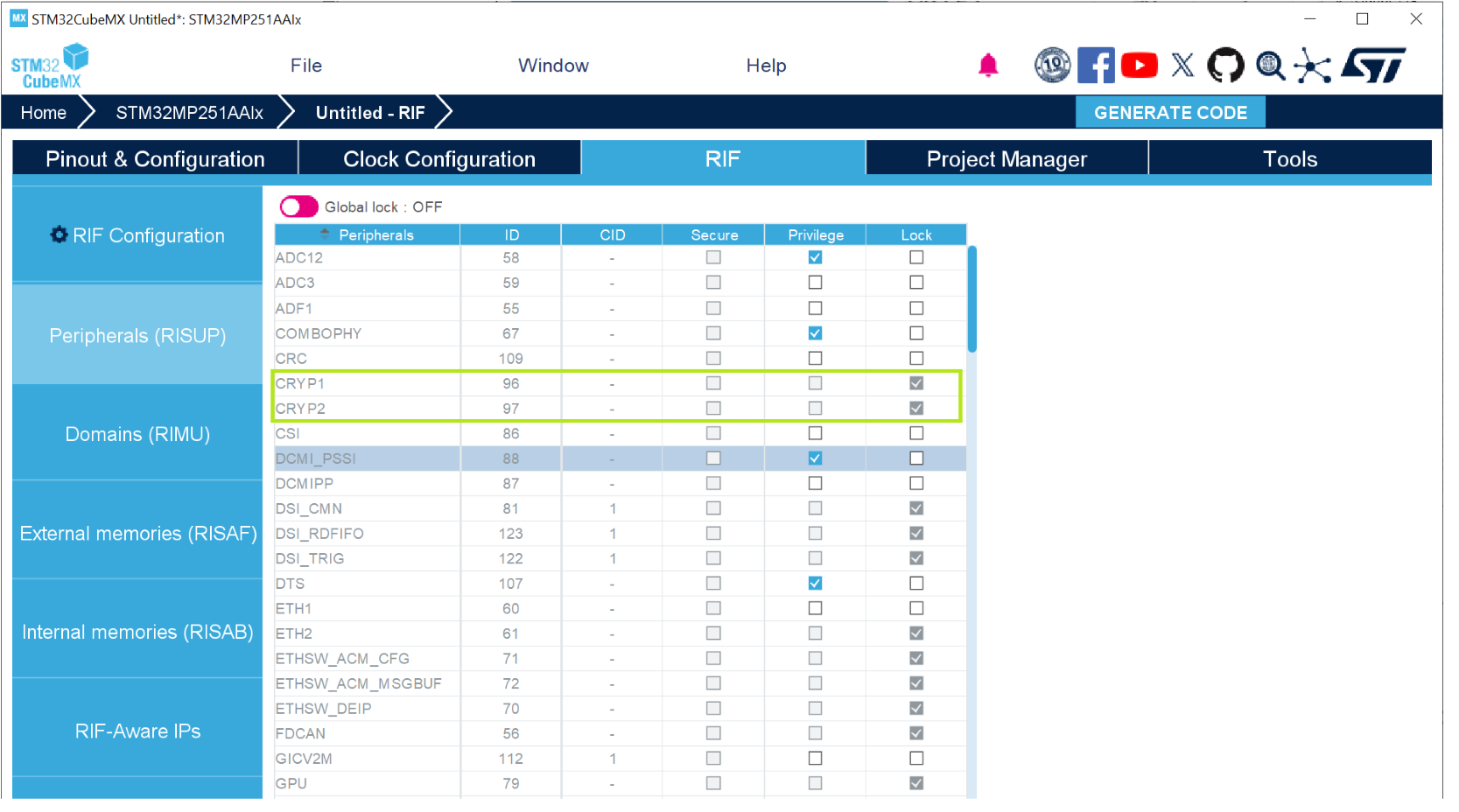This screenshot has height=812, width=1459.
Task: Click the MX app icon in title bar
Action: (x=18, y=18)
